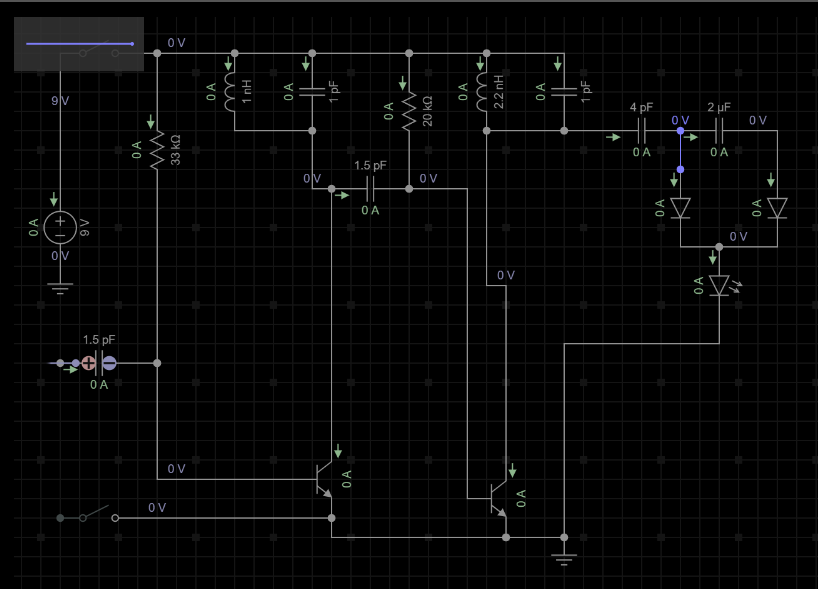
Task: Click the 2 µF value label
Action: click(719, 107)
